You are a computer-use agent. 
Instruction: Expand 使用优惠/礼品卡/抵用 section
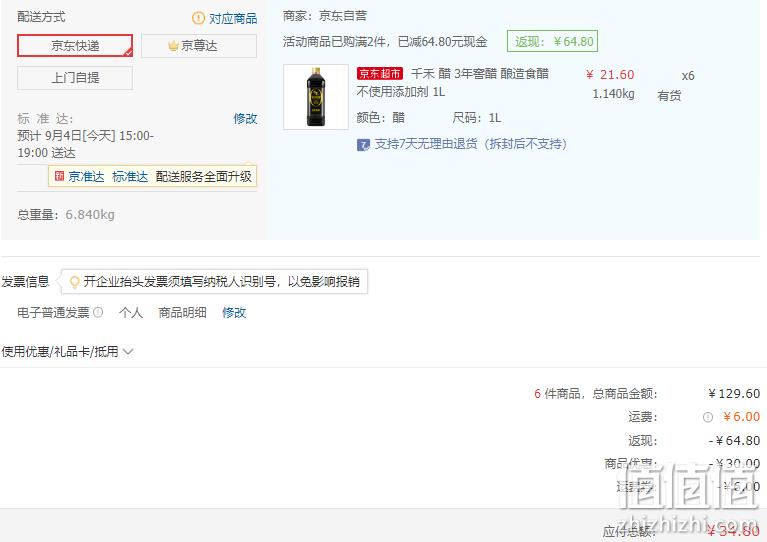click(x=67, y=351)
